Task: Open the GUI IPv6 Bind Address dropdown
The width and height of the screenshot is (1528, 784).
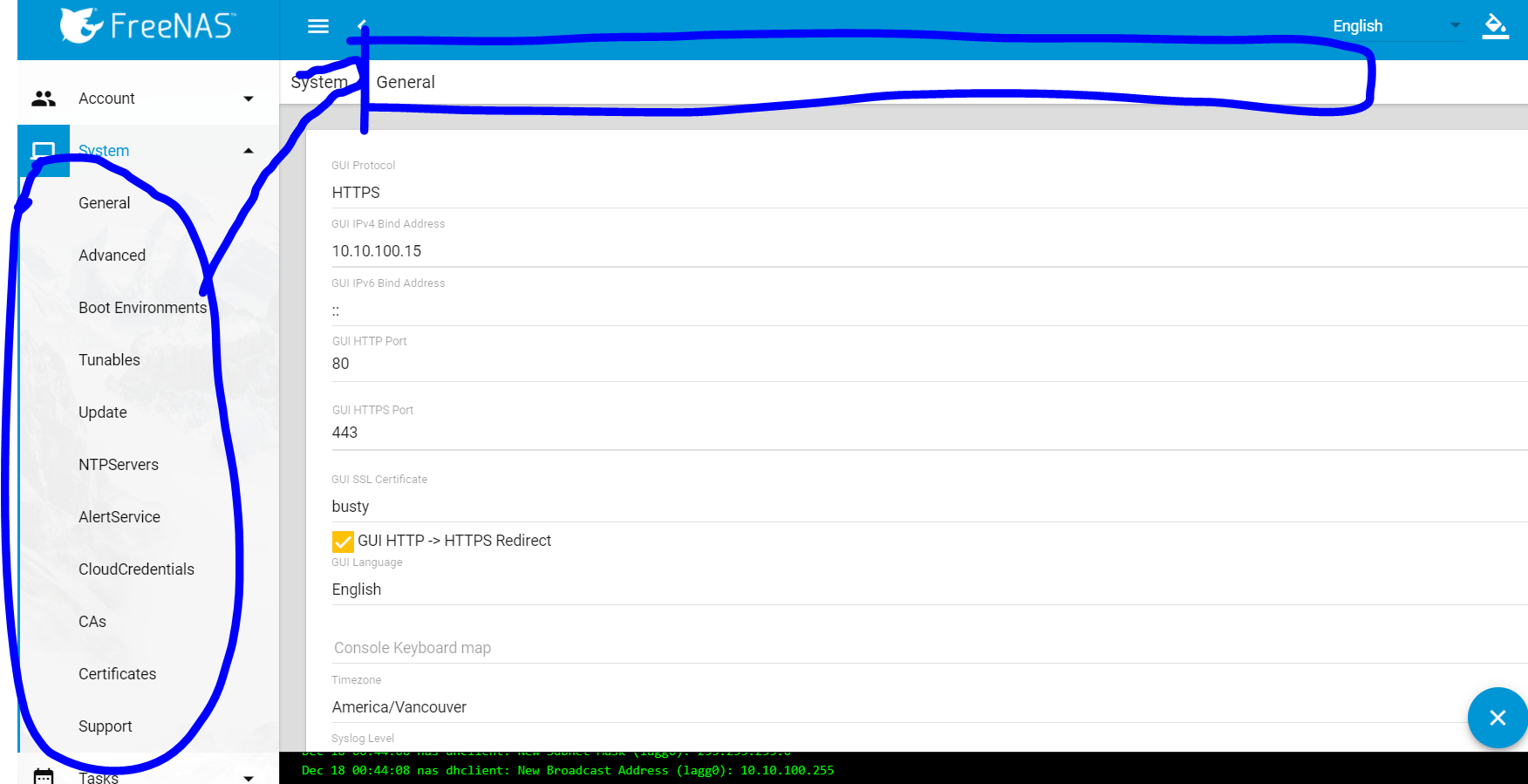Action: point(930,310)
